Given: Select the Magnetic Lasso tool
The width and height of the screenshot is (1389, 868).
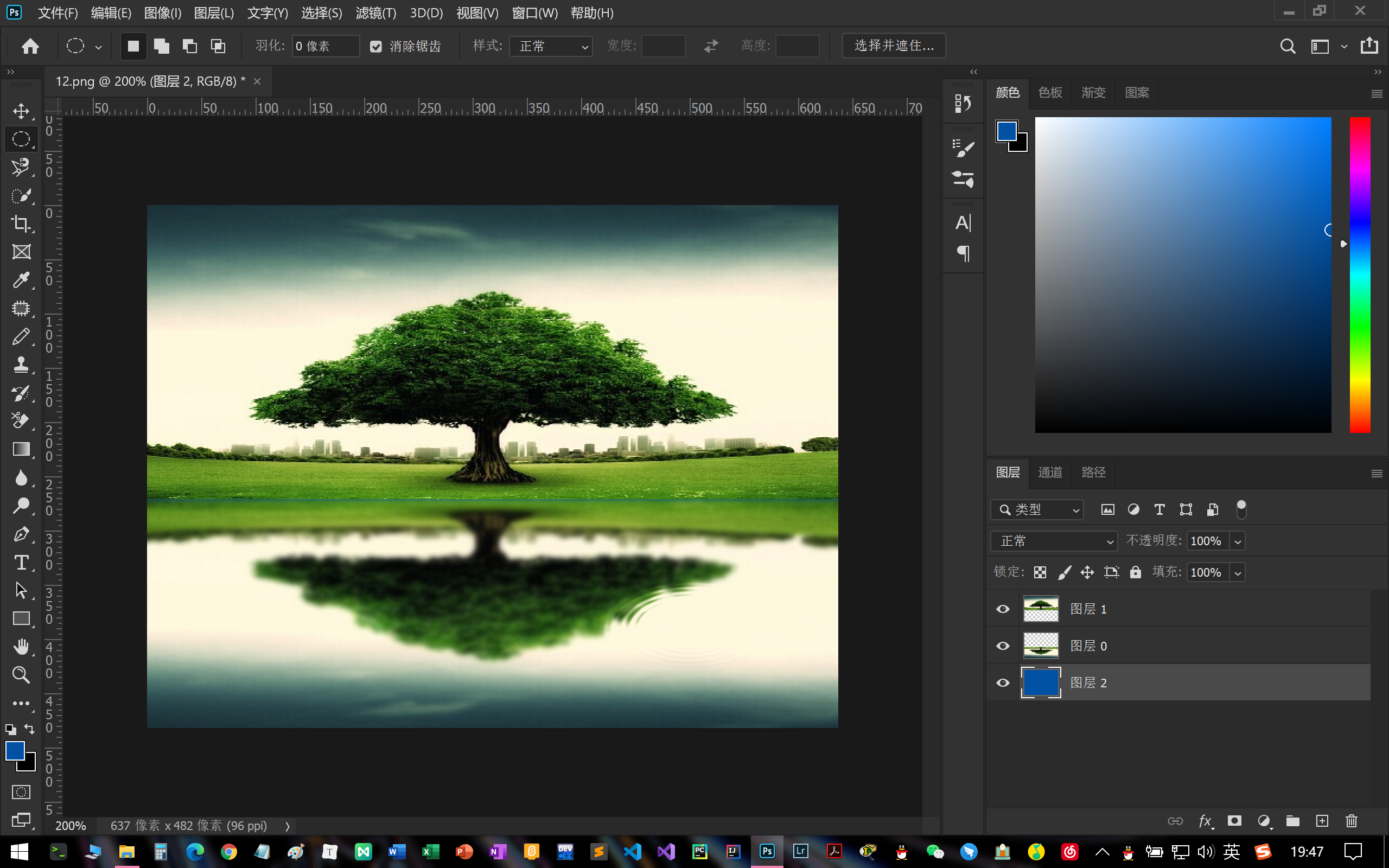Looking at the screenshot, I should (x=21, y=167).
